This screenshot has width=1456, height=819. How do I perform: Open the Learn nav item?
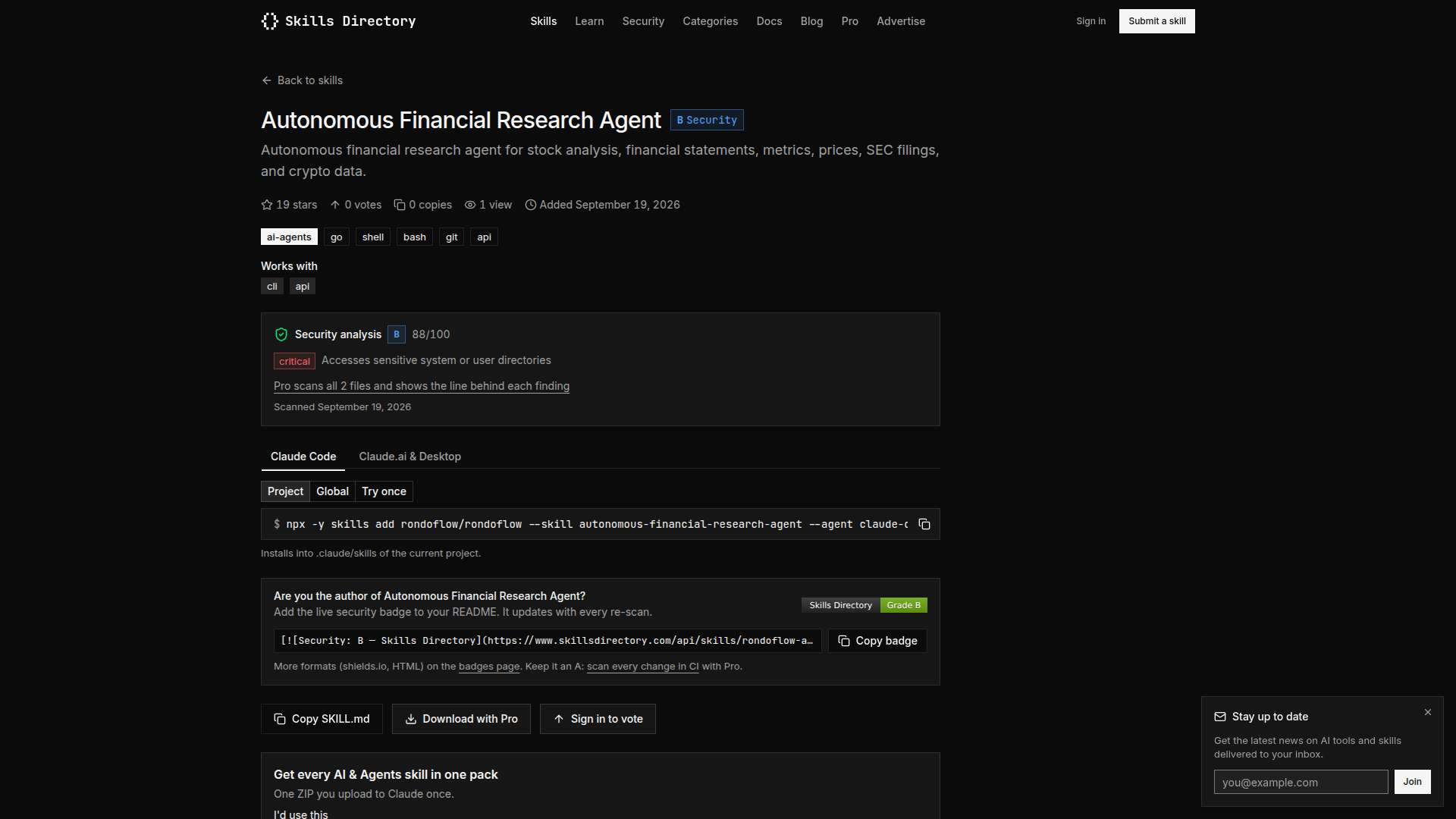click(589, 21)
